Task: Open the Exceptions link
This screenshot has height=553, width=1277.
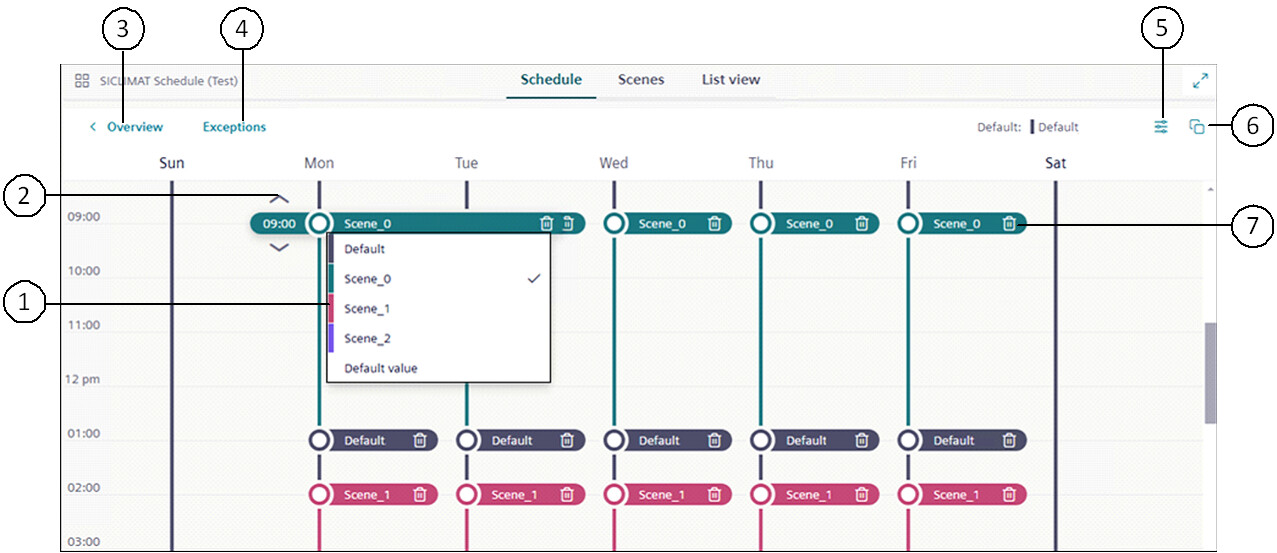Action: 234,127
